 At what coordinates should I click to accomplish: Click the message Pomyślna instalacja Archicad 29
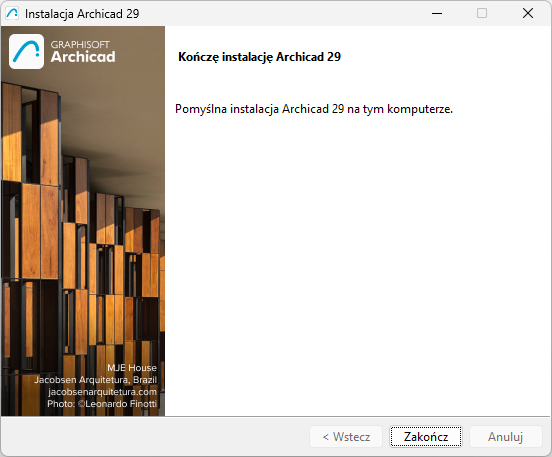point(314,109)
